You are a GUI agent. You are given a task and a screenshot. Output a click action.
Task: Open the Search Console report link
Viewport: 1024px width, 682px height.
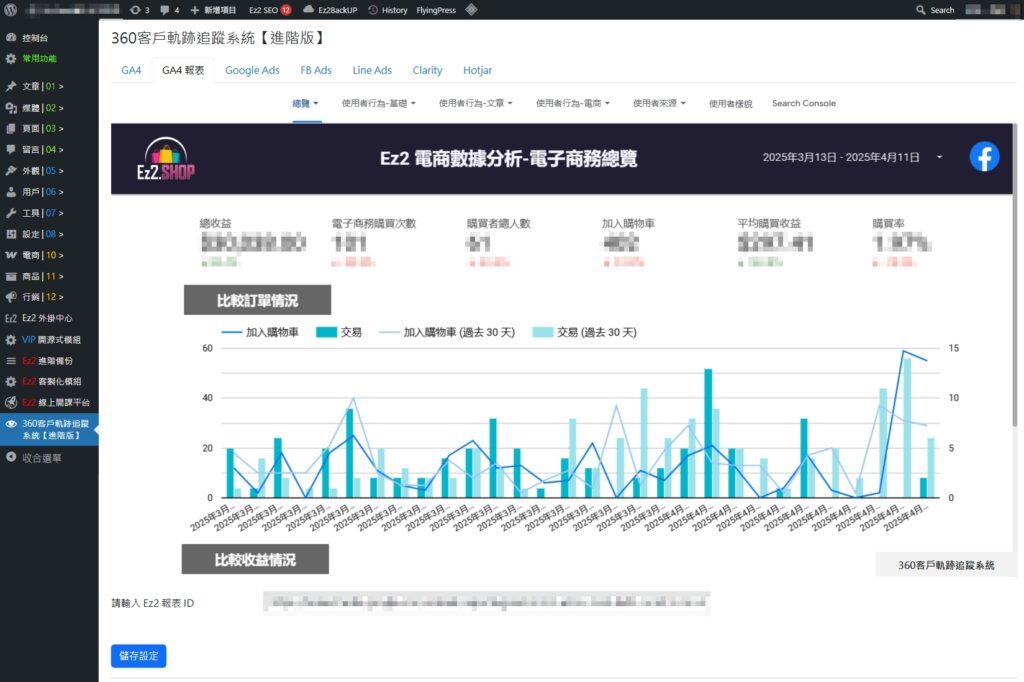point(804,103)
